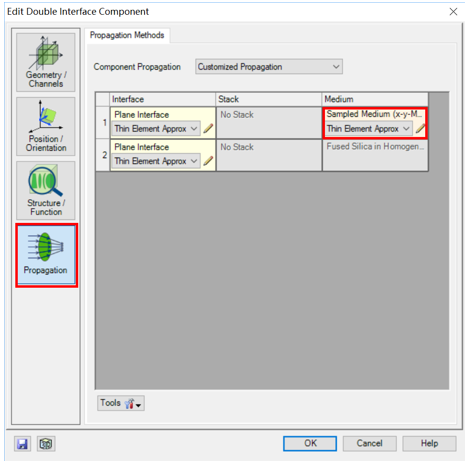Confirm with the OK button
This screenshot has height=463, width=465.
[310, 443]
